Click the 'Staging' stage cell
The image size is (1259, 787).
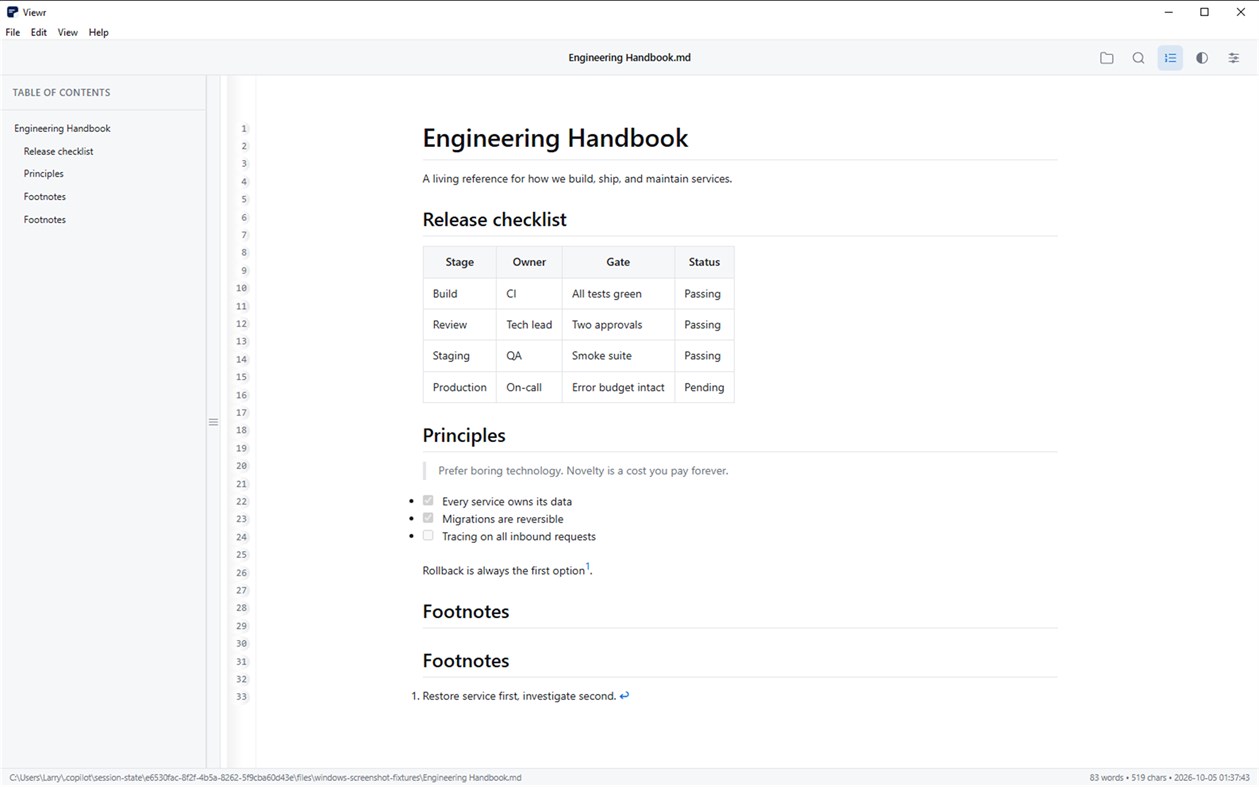click(x=460, y=356)
